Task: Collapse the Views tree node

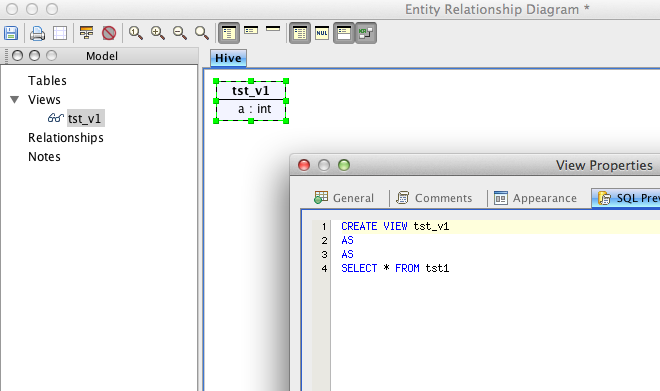Action: (x=14, y=100)
